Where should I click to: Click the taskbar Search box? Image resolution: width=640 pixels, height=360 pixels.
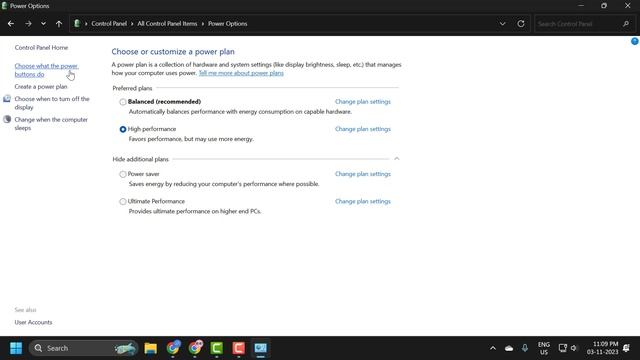[84, 348]
